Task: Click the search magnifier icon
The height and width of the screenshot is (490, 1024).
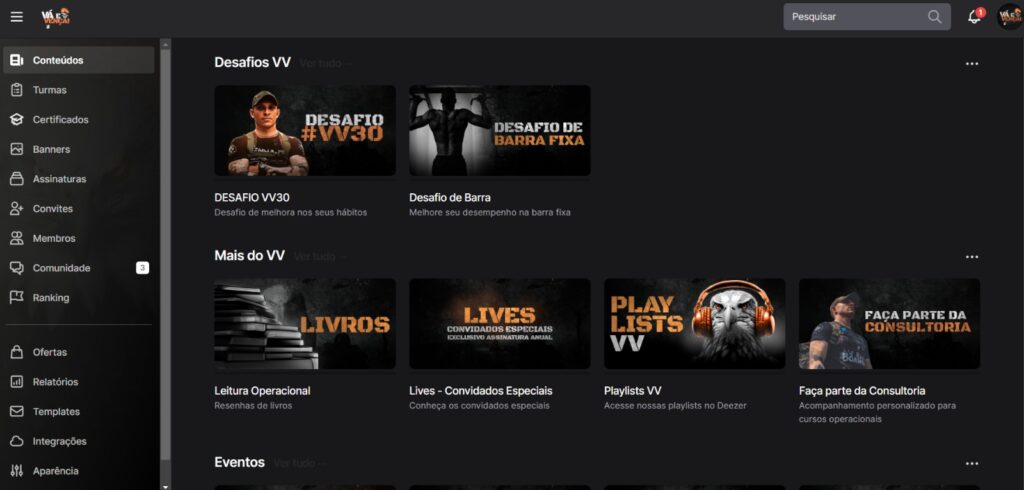Action: [x=934, y=17]
